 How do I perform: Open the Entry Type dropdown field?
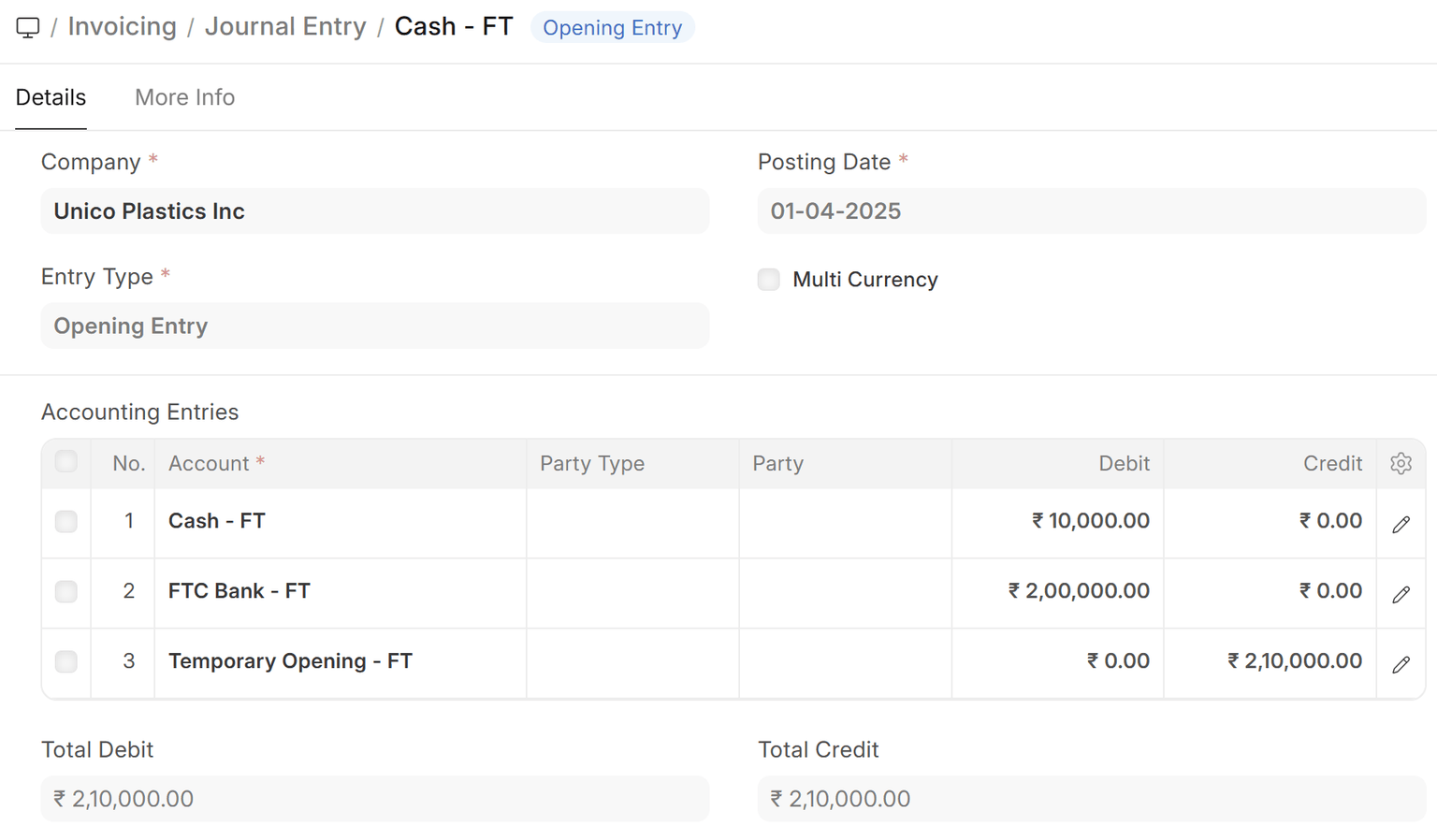coord(374,326)
